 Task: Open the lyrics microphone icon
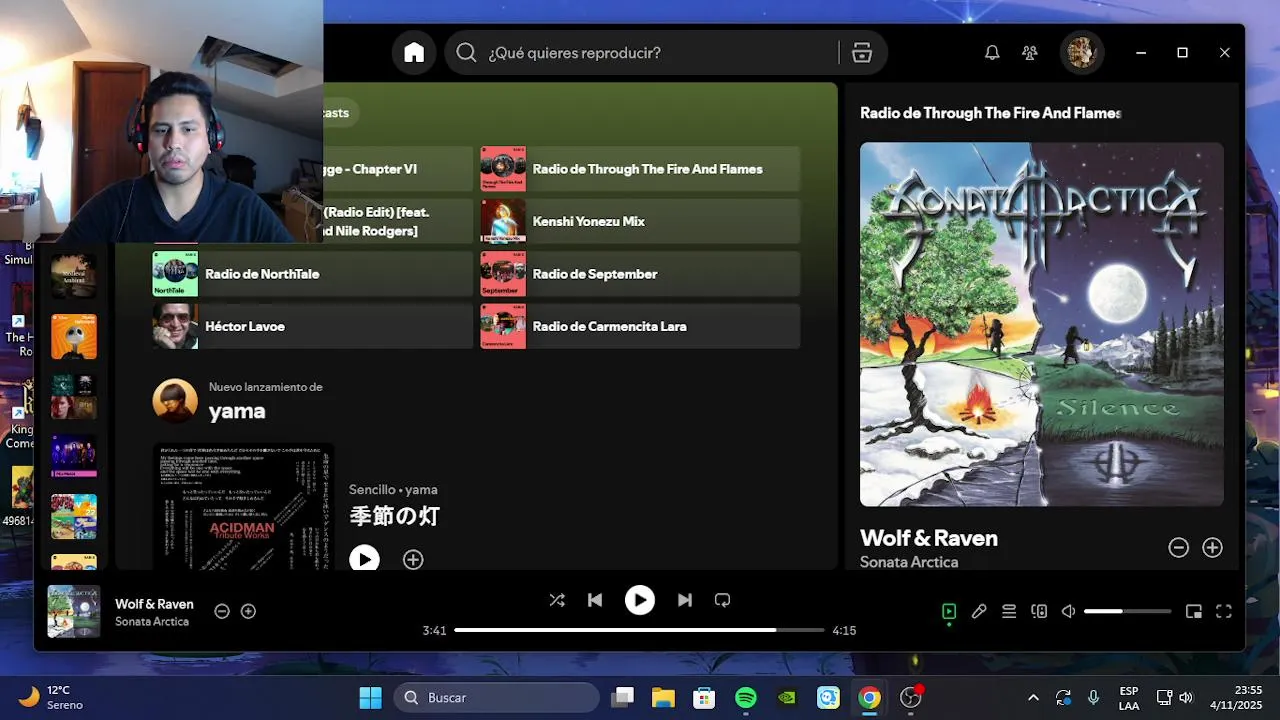tap(979, 611)
